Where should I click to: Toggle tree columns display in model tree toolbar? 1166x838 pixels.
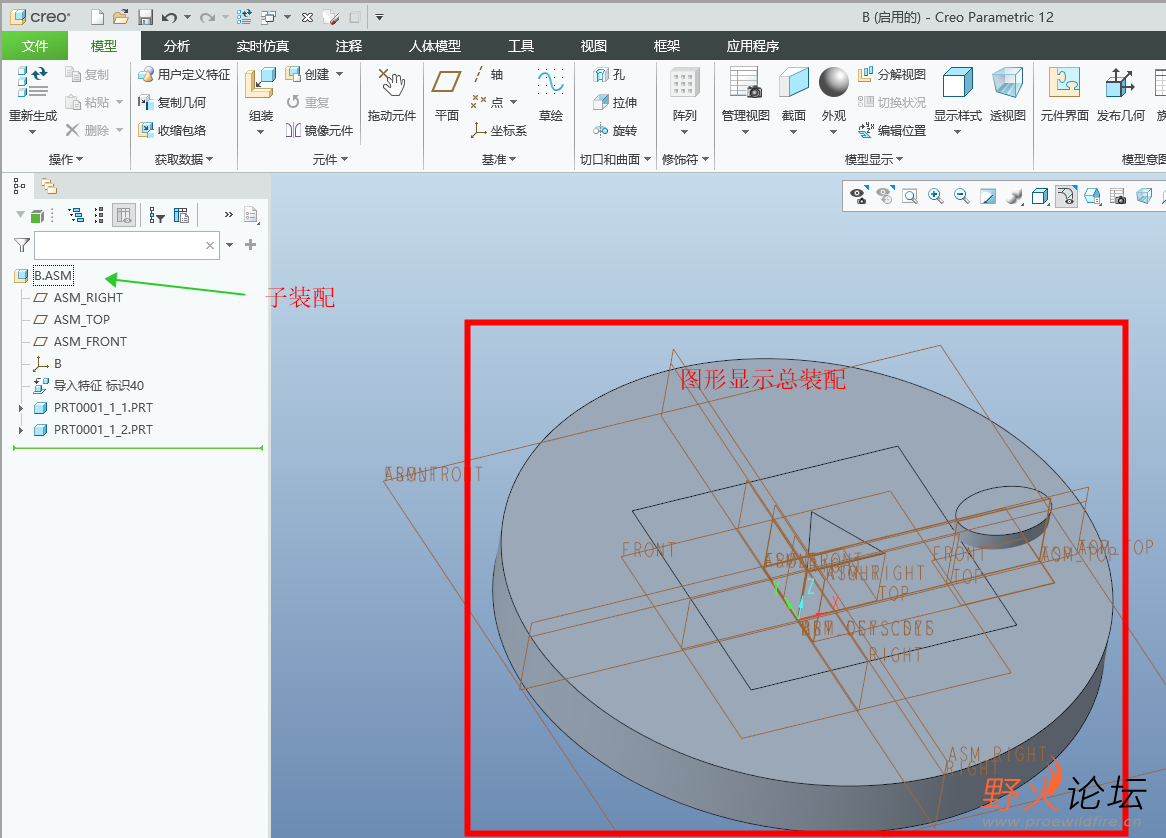click(124, 215)
